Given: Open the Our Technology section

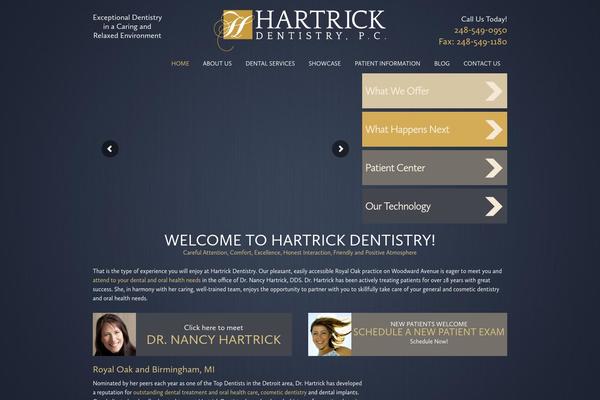Looking at the screenshot, I should coord(435,206).
